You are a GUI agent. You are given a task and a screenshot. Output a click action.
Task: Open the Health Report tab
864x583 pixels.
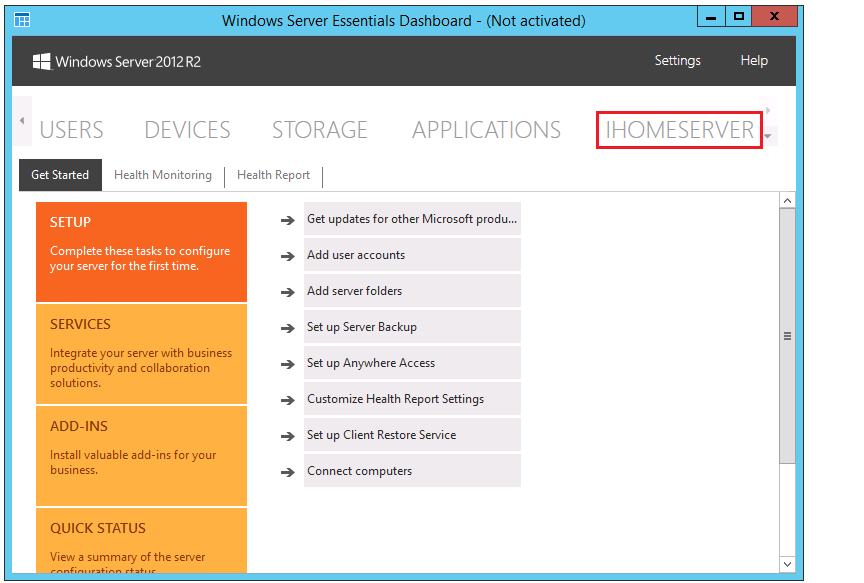coord(273,175)
